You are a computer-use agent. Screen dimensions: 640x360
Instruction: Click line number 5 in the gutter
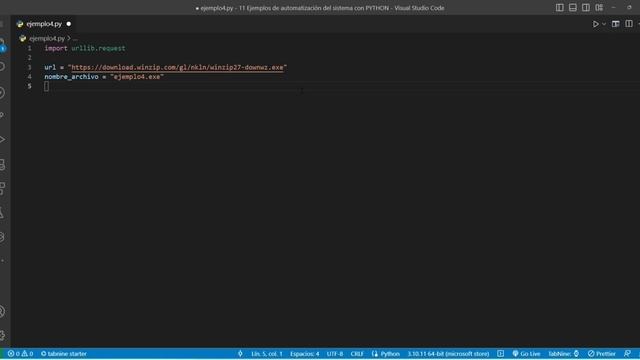coord(29,86)
